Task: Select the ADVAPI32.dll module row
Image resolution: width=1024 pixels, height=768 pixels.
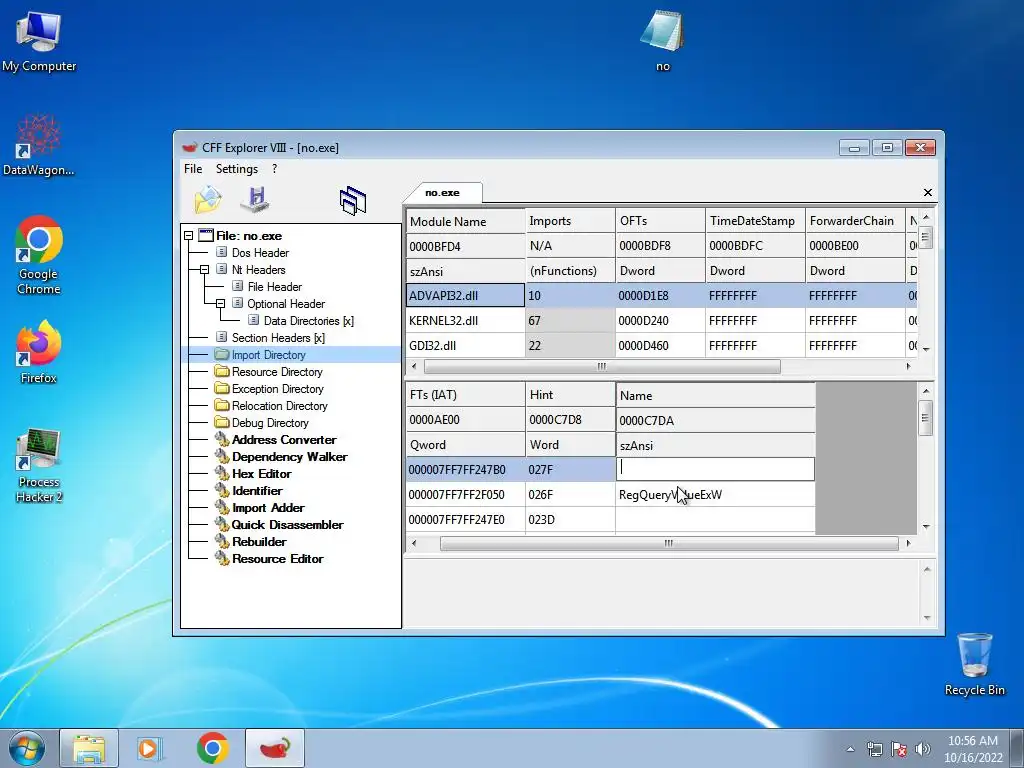Action: coord(662,295)
